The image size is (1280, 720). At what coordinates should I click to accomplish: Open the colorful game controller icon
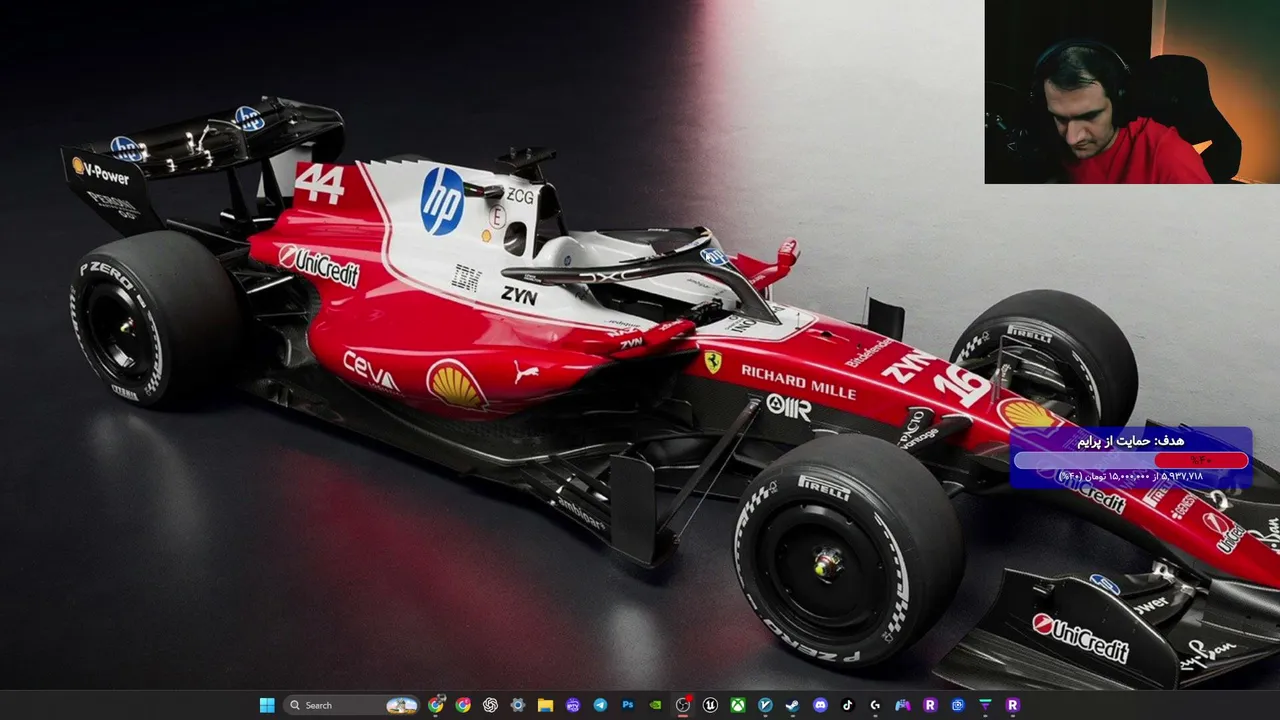(x=903, y=705)
